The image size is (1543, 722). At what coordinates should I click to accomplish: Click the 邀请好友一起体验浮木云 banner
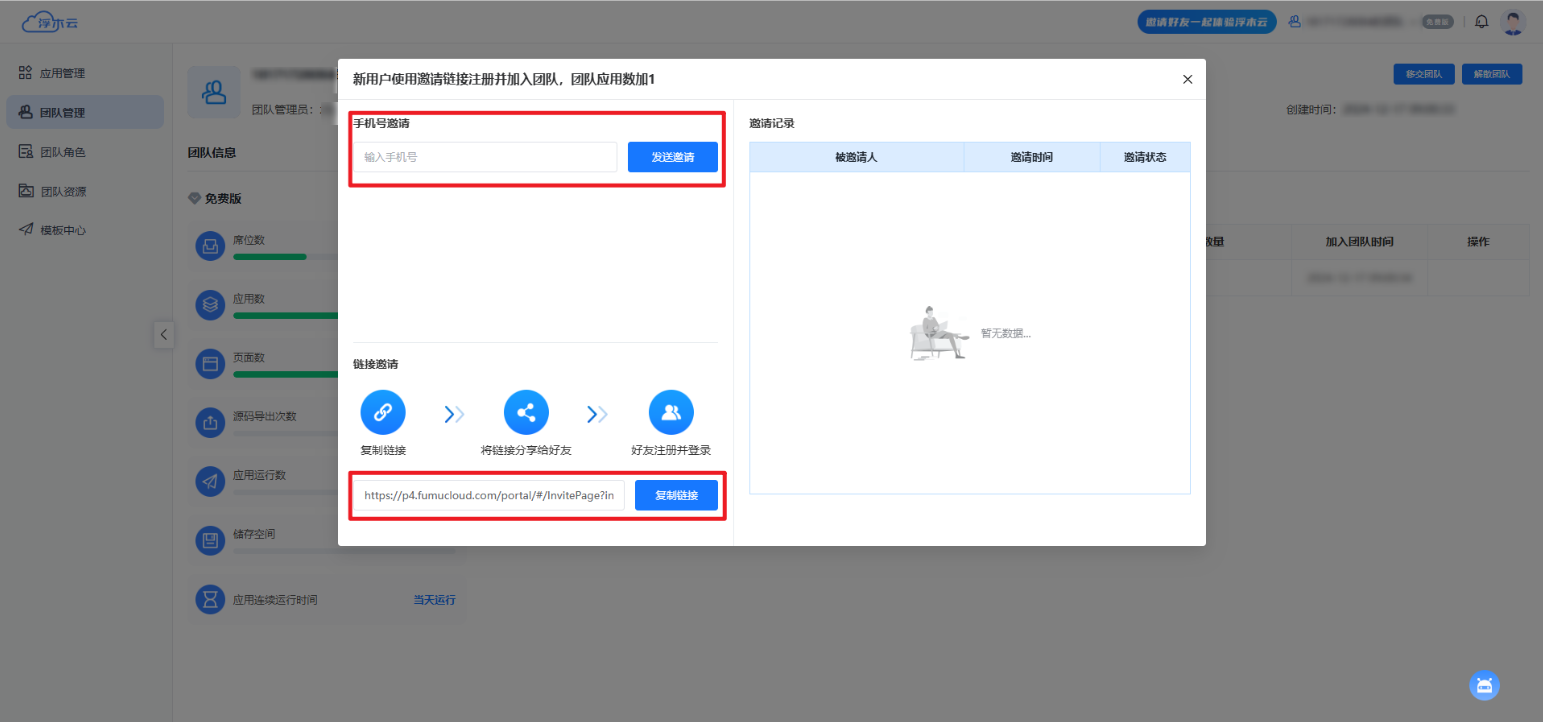1206,22
